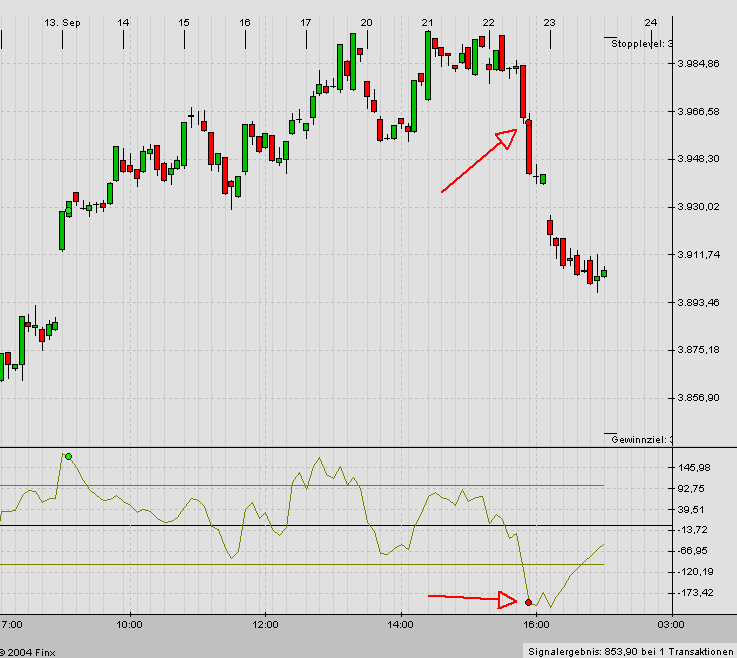Click the 145,98 oscillator scale value

pos(694,468)
